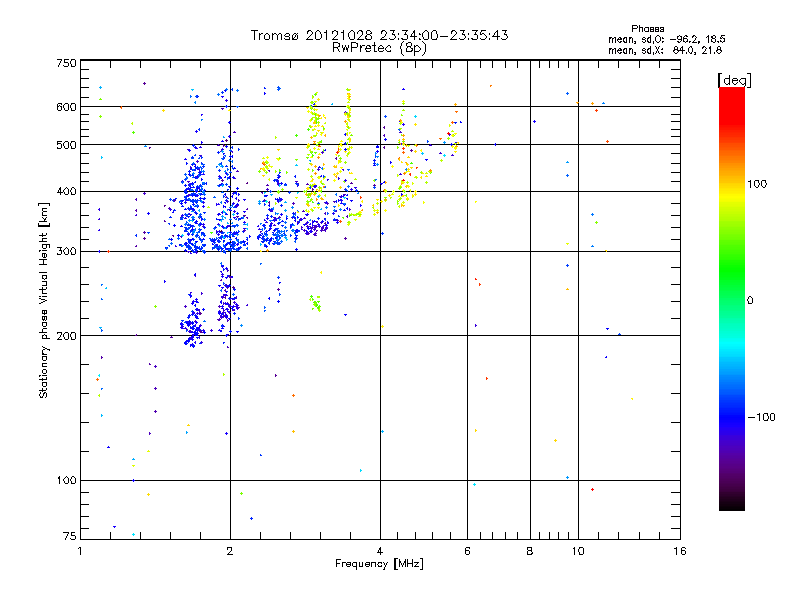
Task: Click the "Frequency [MHz]" x-axis title
Action: (379, 564)
